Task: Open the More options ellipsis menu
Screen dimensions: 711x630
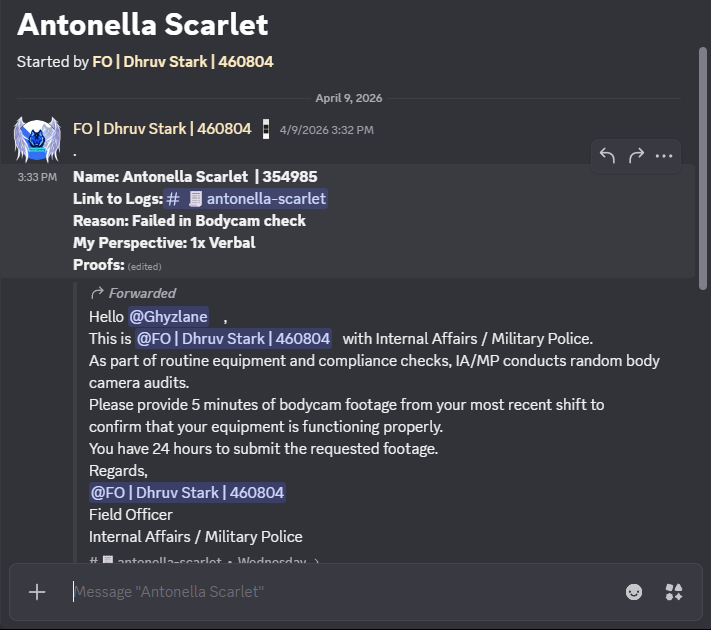Action: [x=664, y=156]
